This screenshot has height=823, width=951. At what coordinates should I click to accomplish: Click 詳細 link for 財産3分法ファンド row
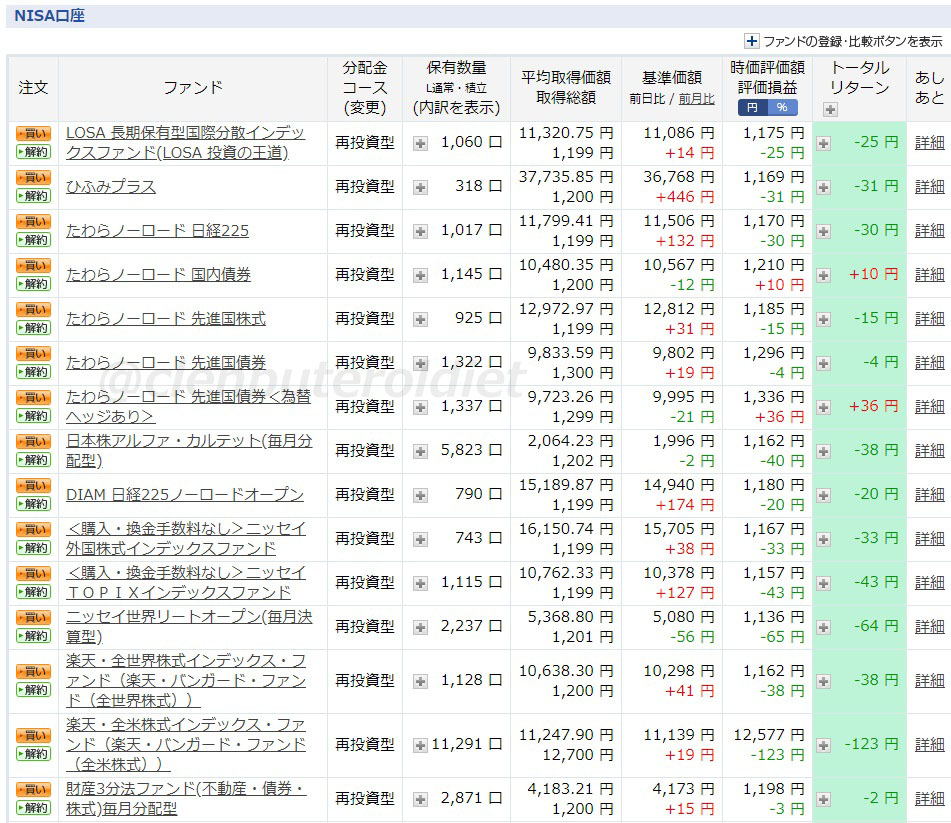(929, 798)
